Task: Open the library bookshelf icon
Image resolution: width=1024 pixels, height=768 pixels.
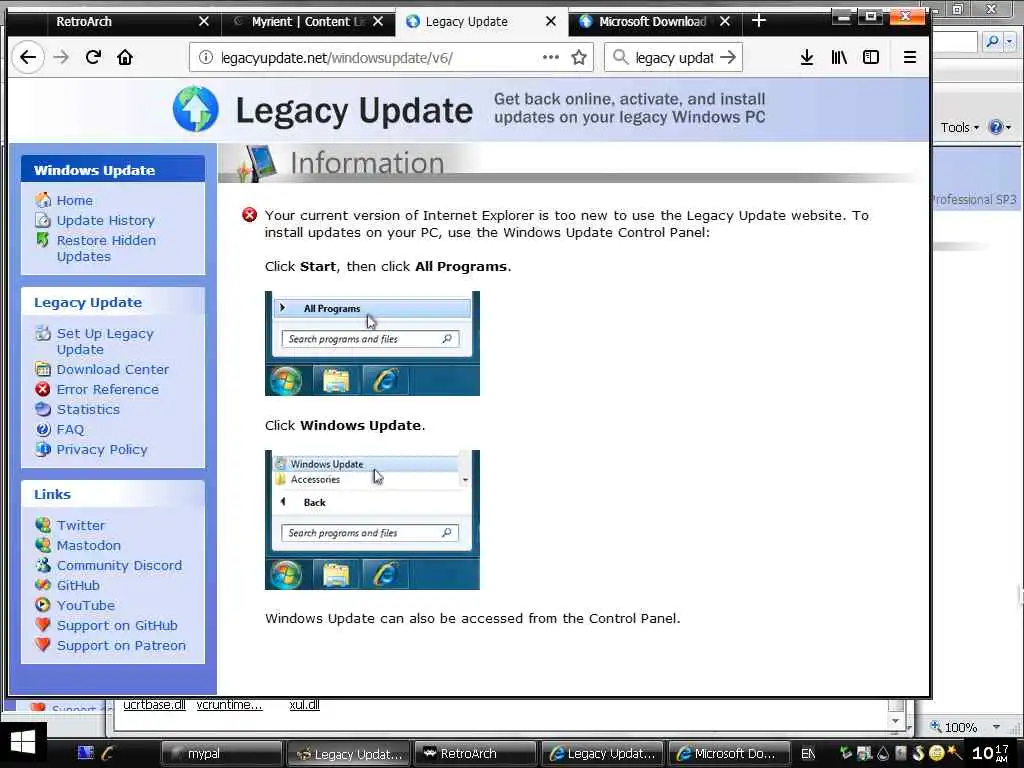Action: point(839,57)
